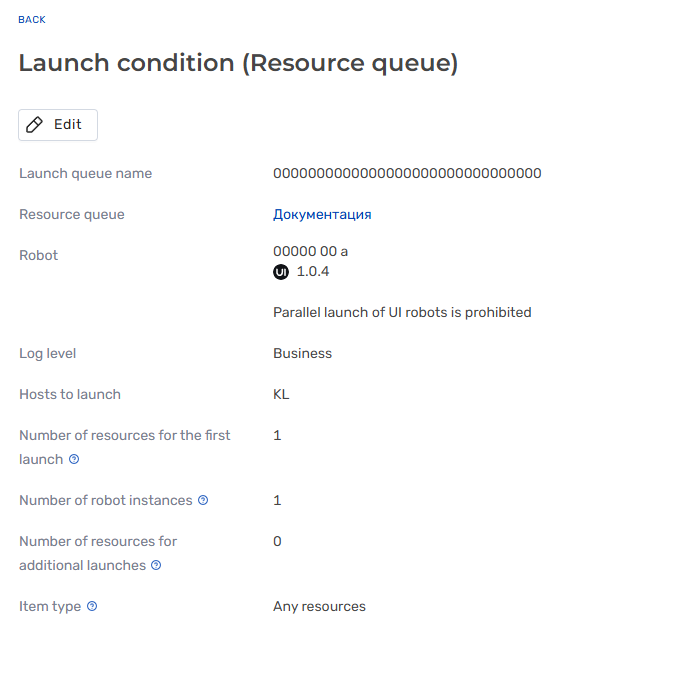The image size is (696, 675).
Task: Click the pencil icon in Edit button
Action: tap(34, 125)
